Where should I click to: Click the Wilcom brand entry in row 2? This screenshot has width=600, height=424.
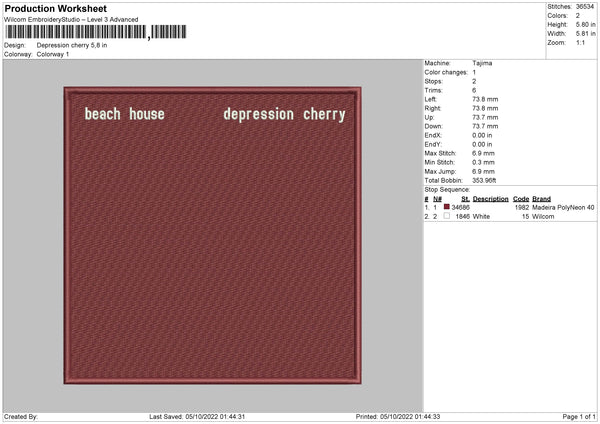tap(543, 217)
